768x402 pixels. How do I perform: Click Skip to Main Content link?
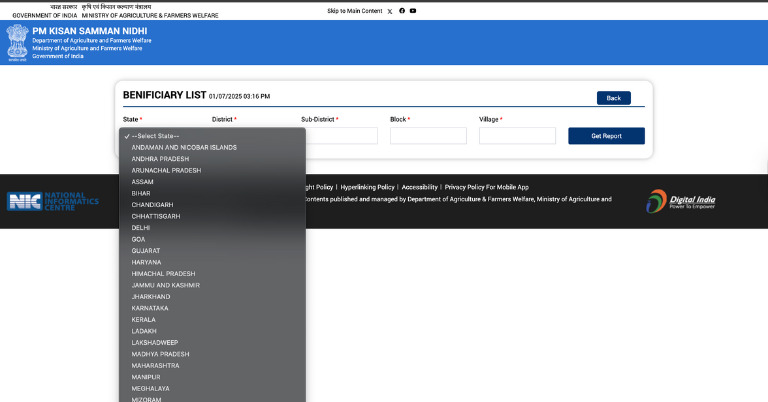355,11
